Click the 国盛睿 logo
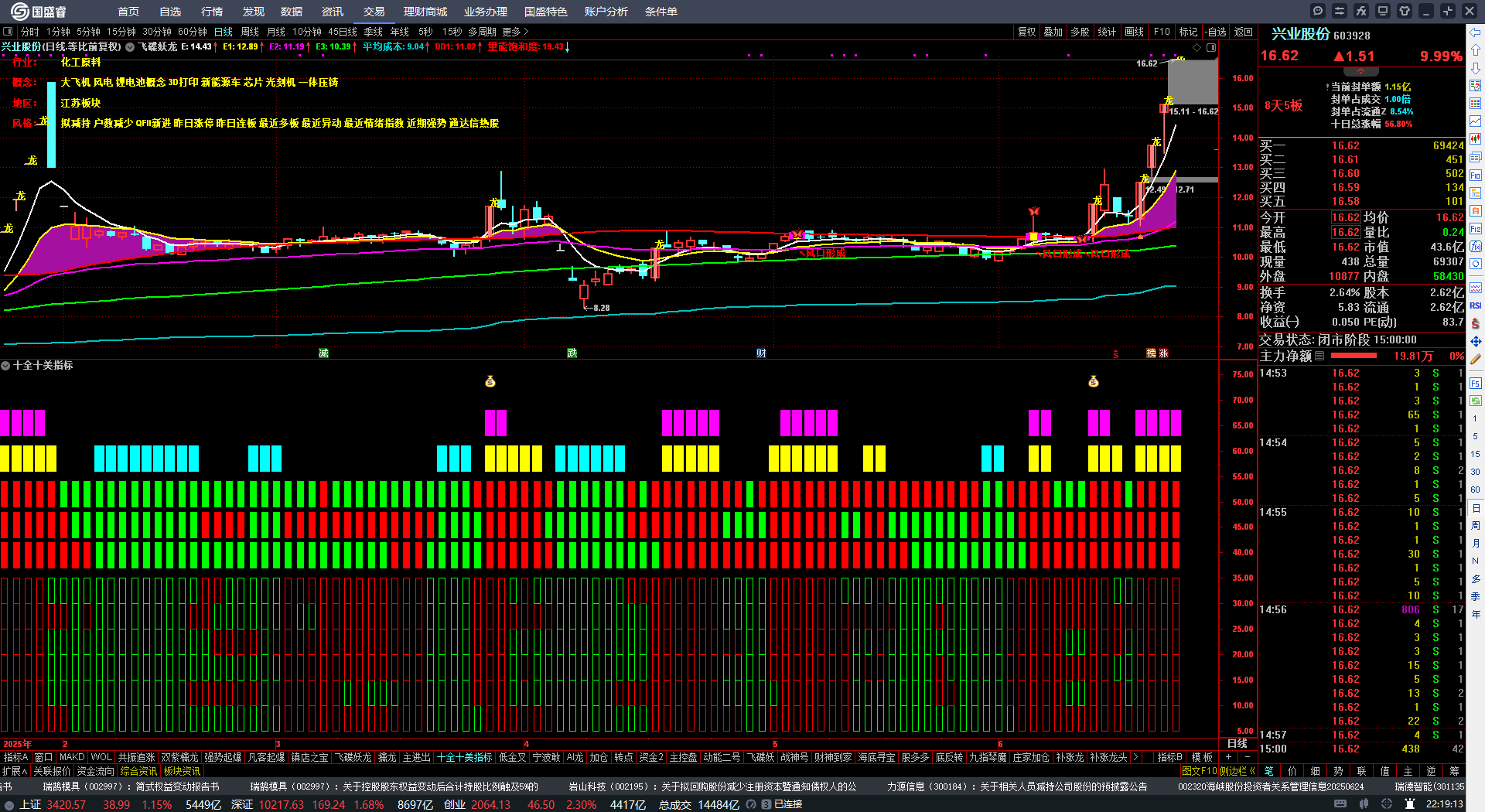1485x812 pixels. coord(39,12)
